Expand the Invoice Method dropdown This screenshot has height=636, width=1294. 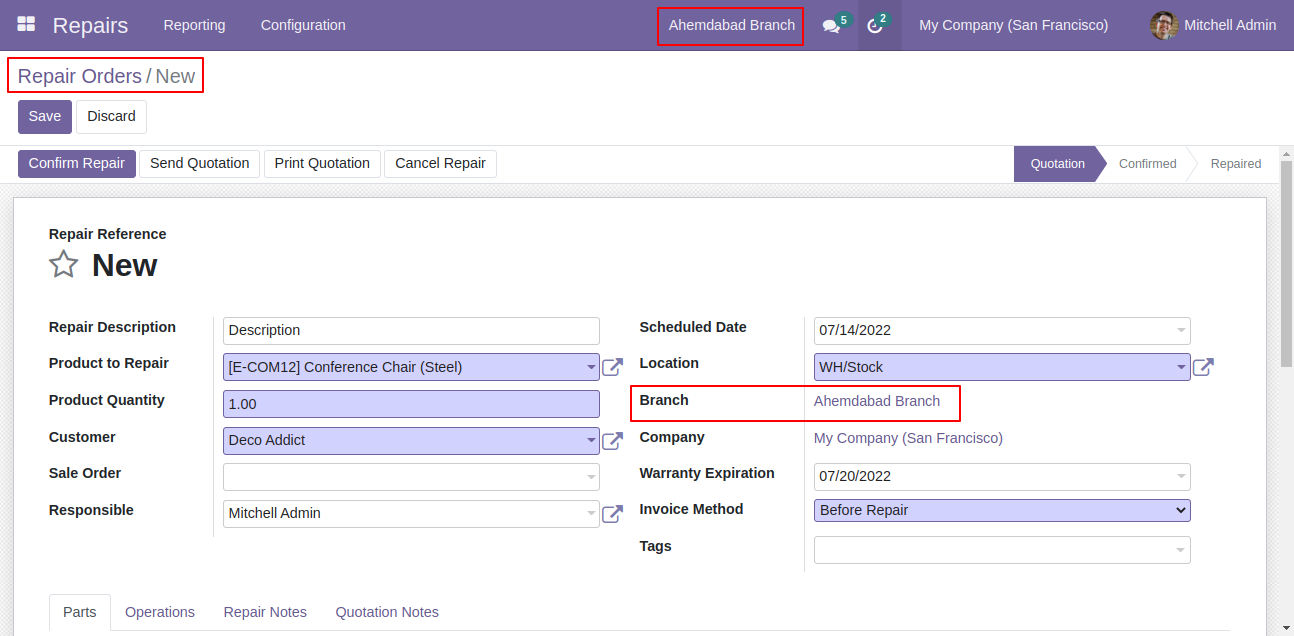pyautogui.click(x=1001, y=511)
